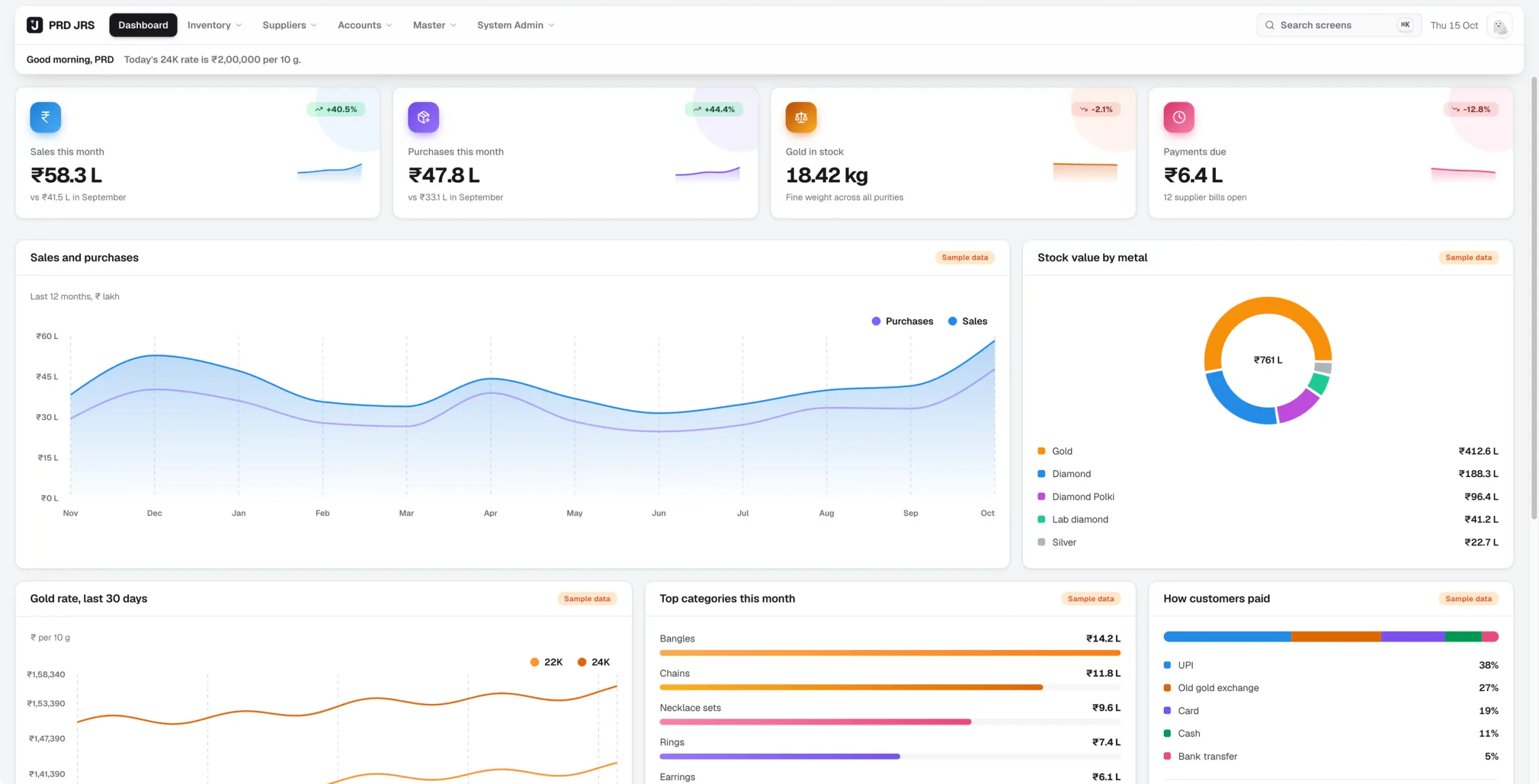1539x784 pixels.
Task: Click the page vertical scrollbar
Action: pyautogui.click(x=1534, y=298)
